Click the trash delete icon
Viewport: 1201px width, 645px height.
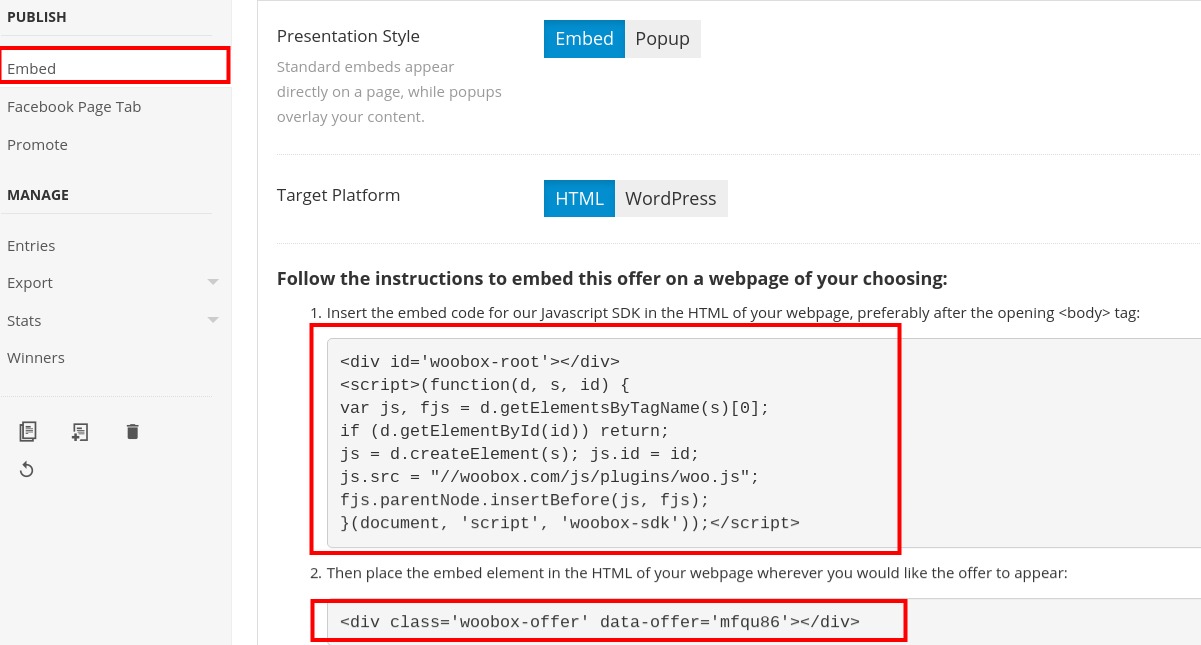pos(133,431)
